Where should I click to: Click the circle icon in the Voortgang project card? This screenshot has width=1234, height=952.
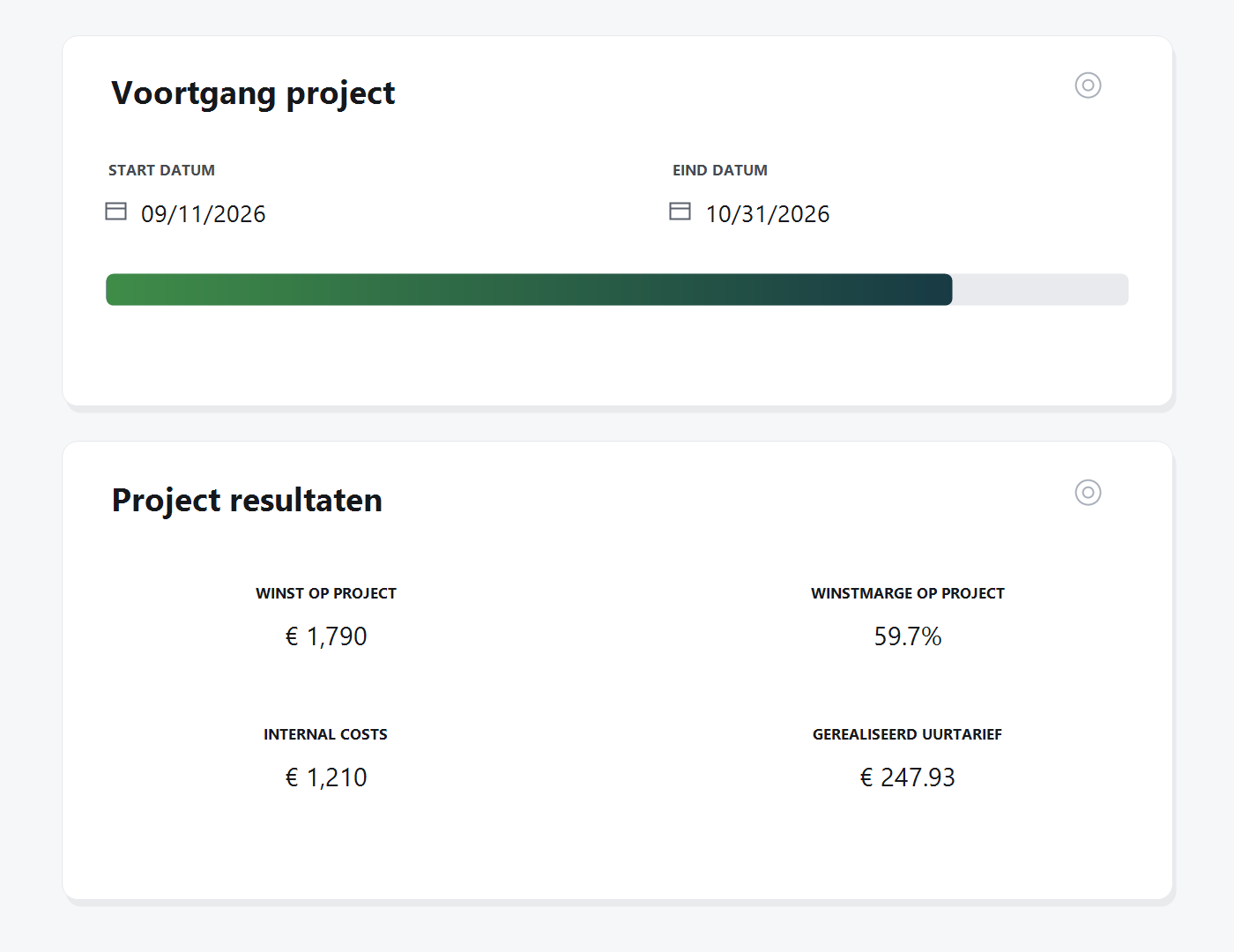click(1088, 86)
